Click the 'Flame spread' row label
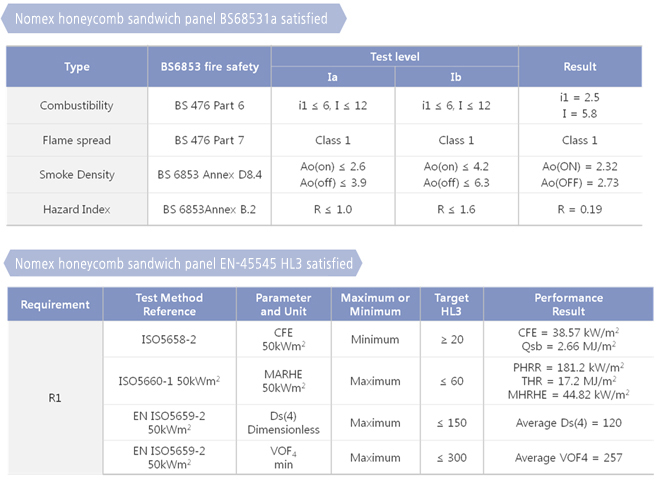Viewport: 660px width, 480px height. click(77, 140)
